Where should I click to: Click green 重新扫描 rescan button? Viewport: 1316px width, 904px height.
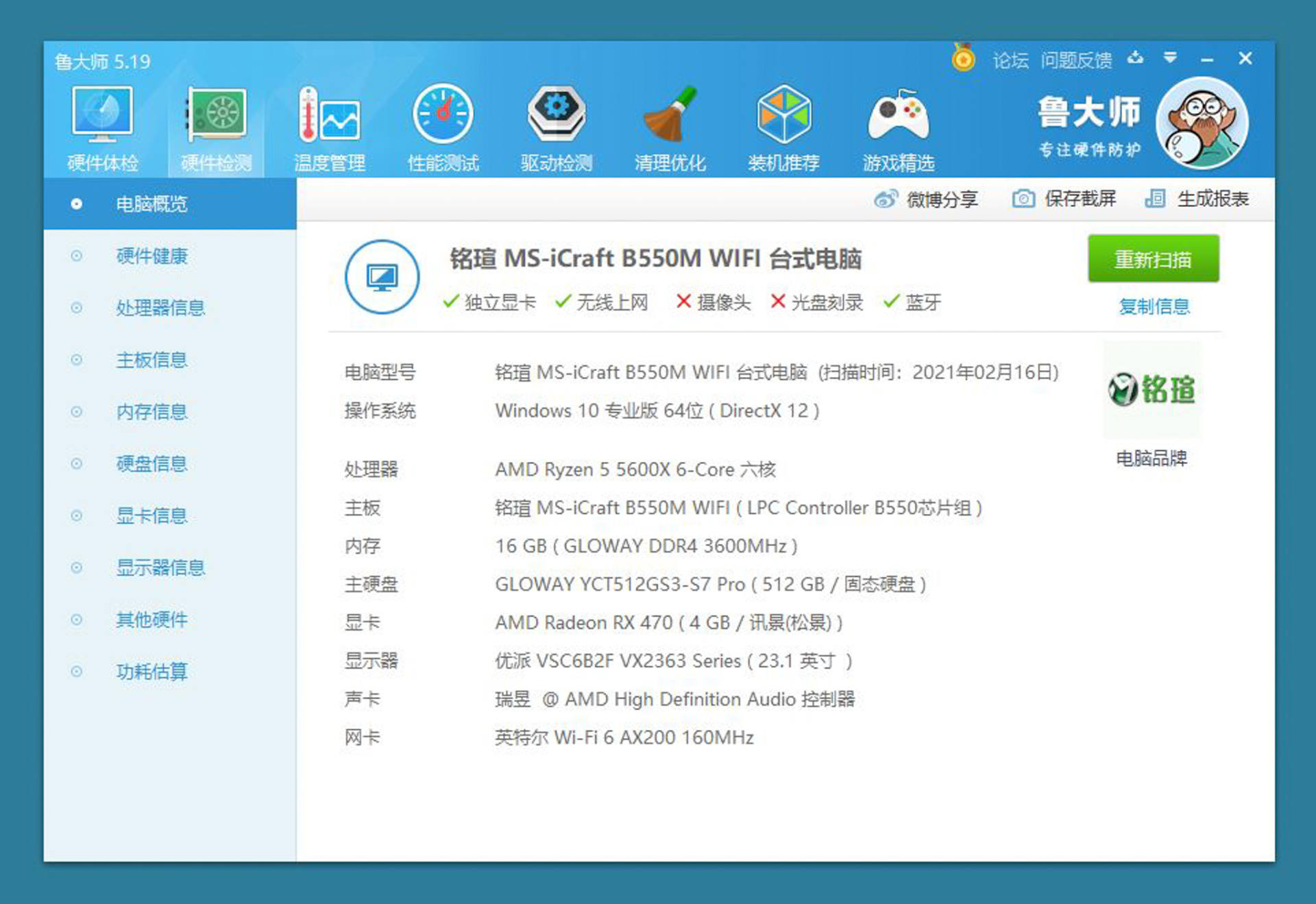tap(1154, 258)
